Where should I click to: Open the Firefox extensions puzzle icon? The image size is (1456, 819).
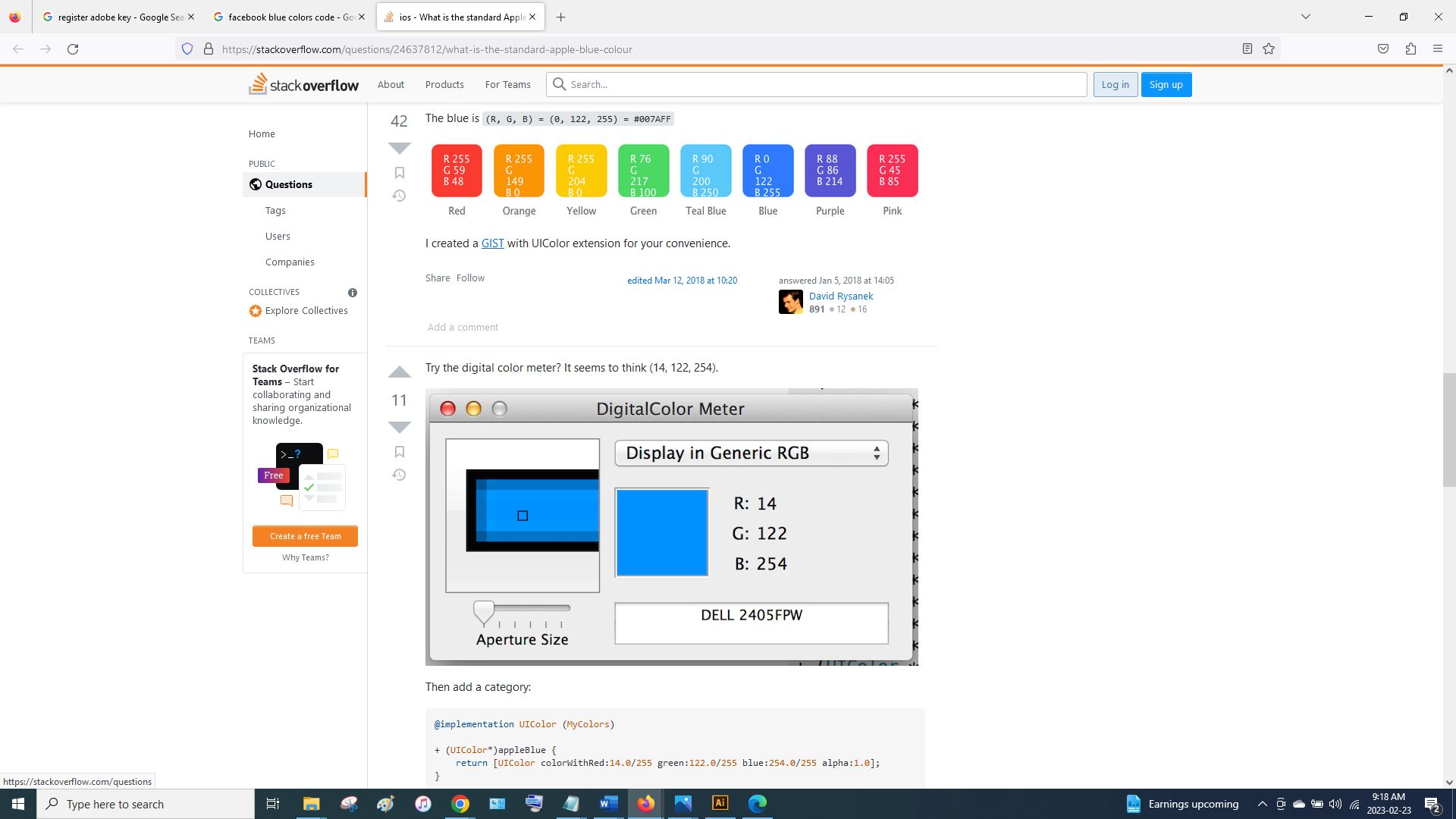pos(1410,49)
